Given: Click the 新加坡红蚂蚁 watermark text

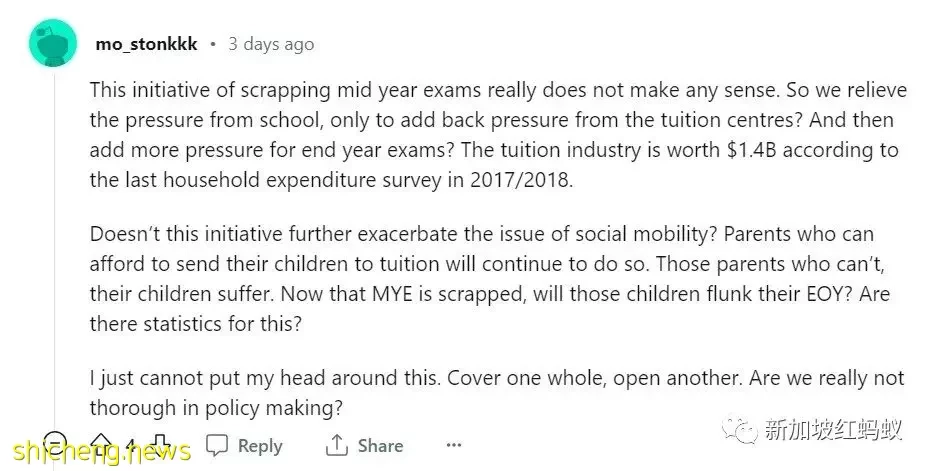Looking at the screenshot, I should pos(833,429).
